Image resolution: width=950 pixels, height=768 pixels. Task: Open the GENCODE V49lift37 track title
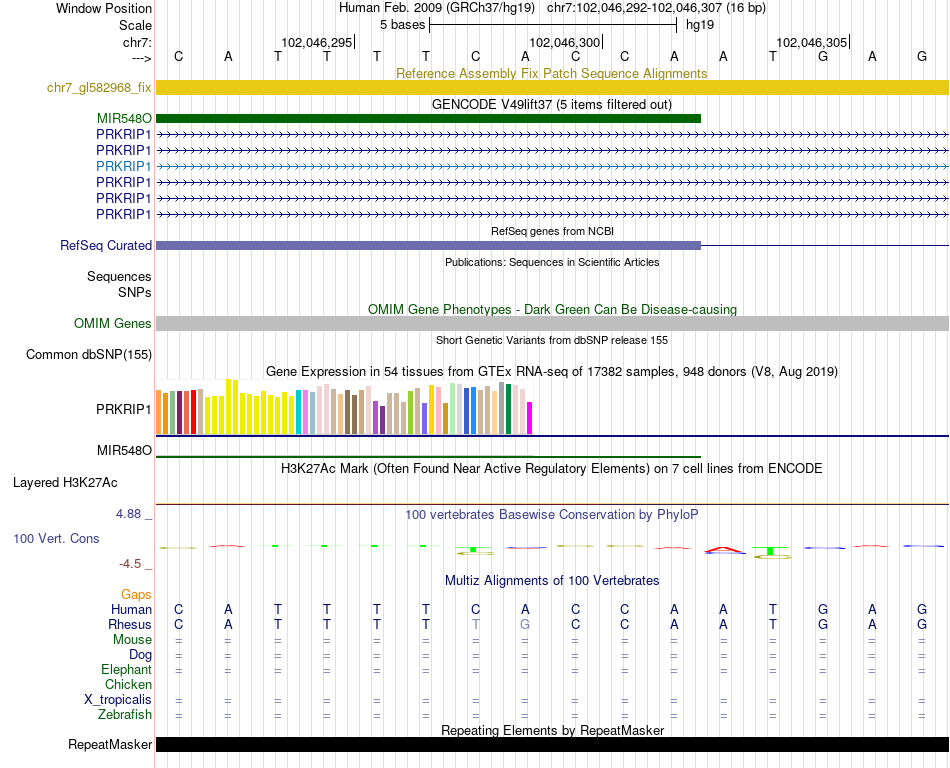[x=551, y=104]
